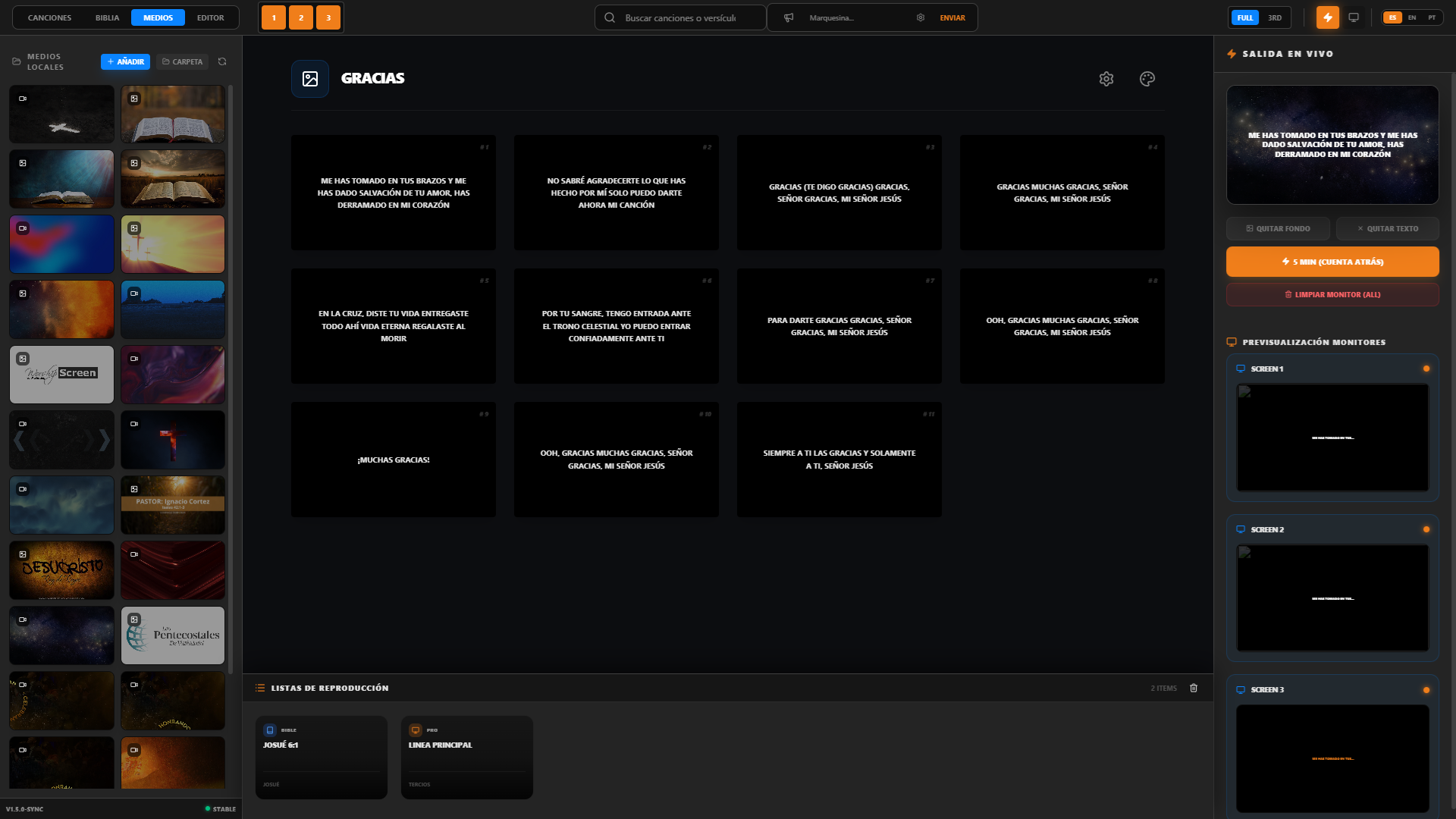Switch to the BIBLIA tab
Screen dimensions: 1456x819
(107, 17)
